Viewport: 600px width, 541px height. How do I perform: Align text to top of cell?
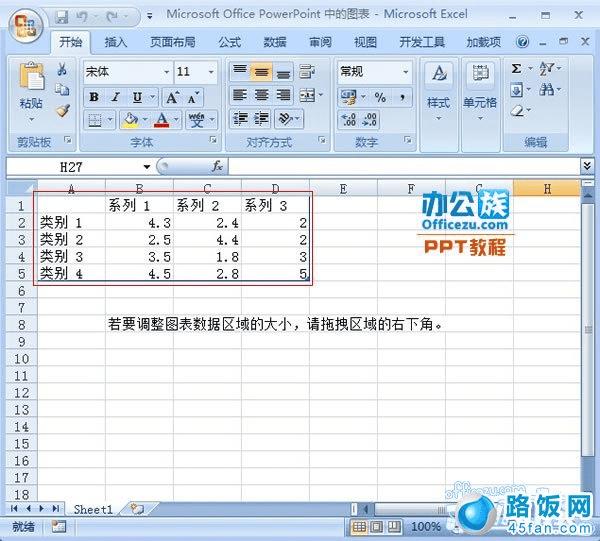(x=240, y=71)
